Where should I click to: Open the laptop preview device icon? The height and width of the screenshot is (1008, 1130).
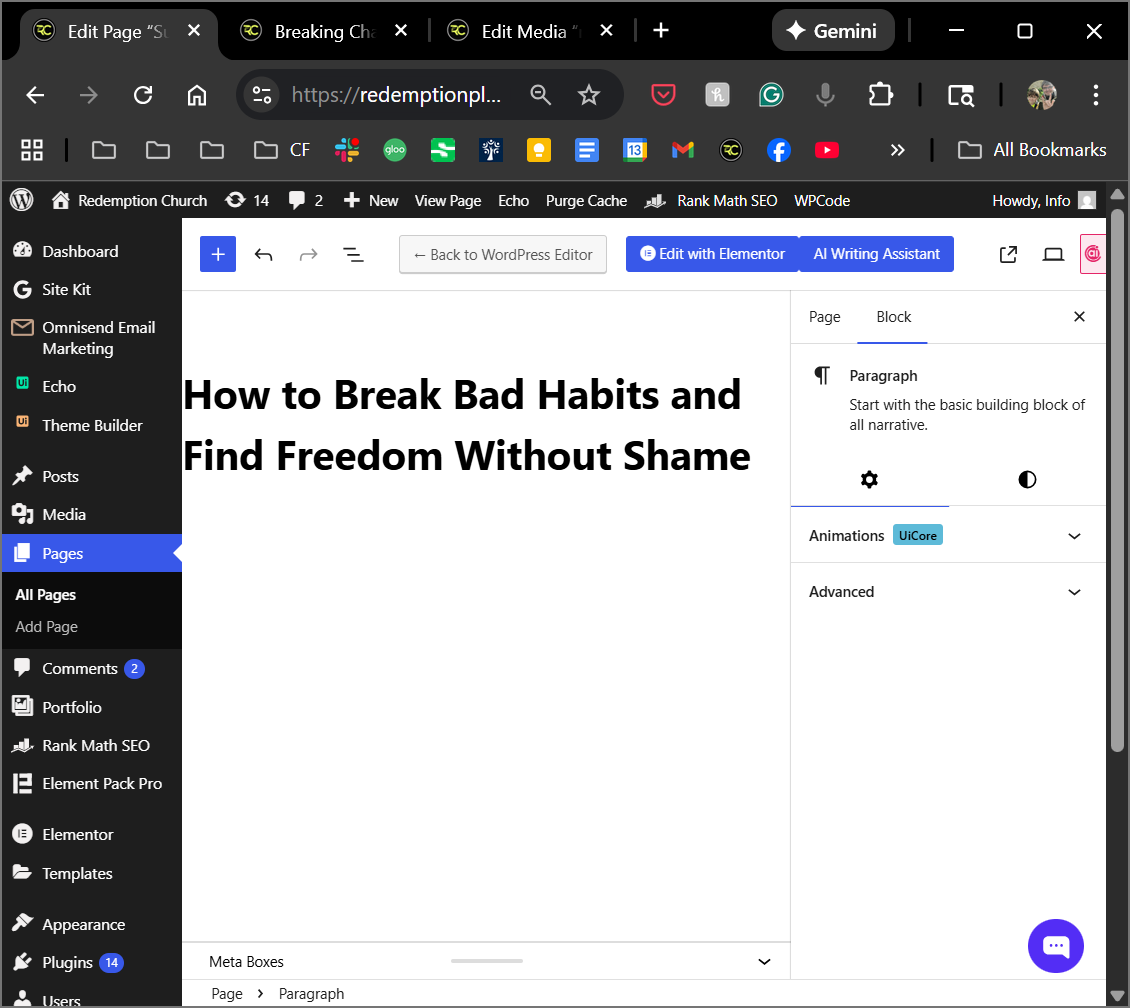[x=1053, y=254]
